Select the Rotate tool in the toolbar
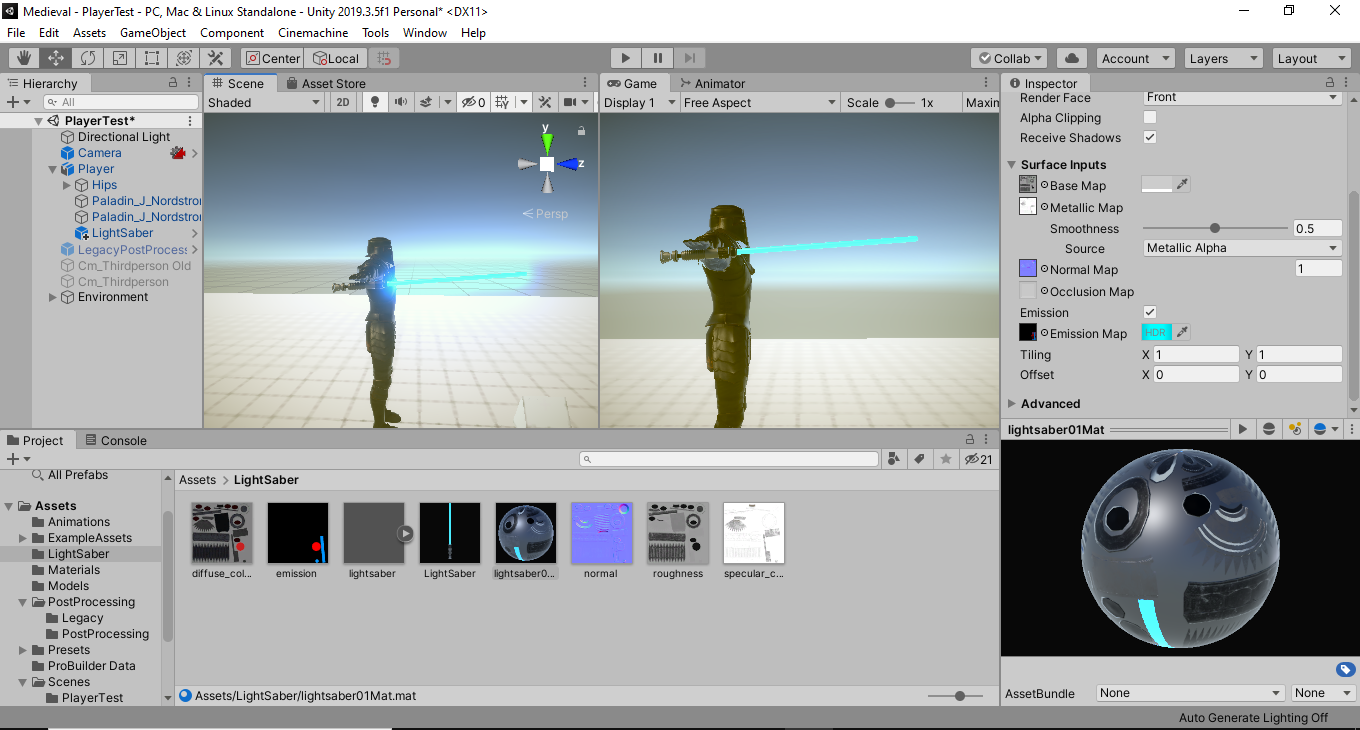Viewport: 1360px width, 730px height. tap(88, 58)
